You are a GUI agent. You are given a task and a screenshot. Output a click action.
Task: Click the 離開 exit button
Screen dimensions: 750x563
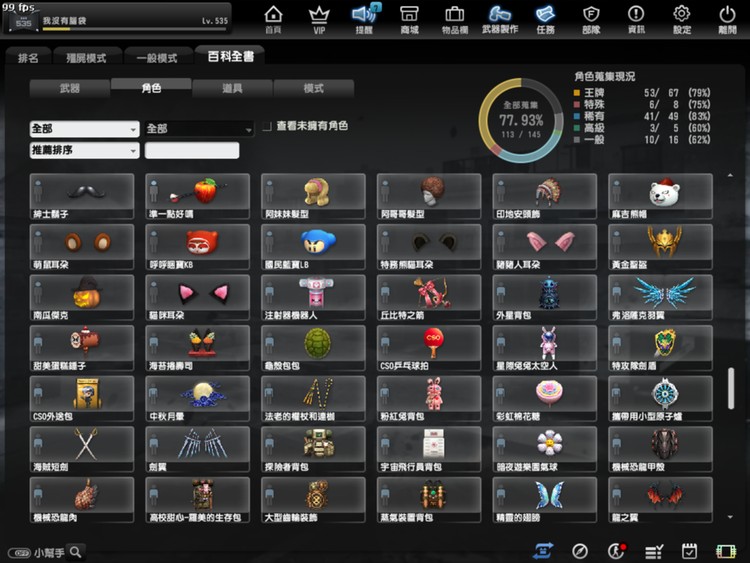[x=727, y=19]
